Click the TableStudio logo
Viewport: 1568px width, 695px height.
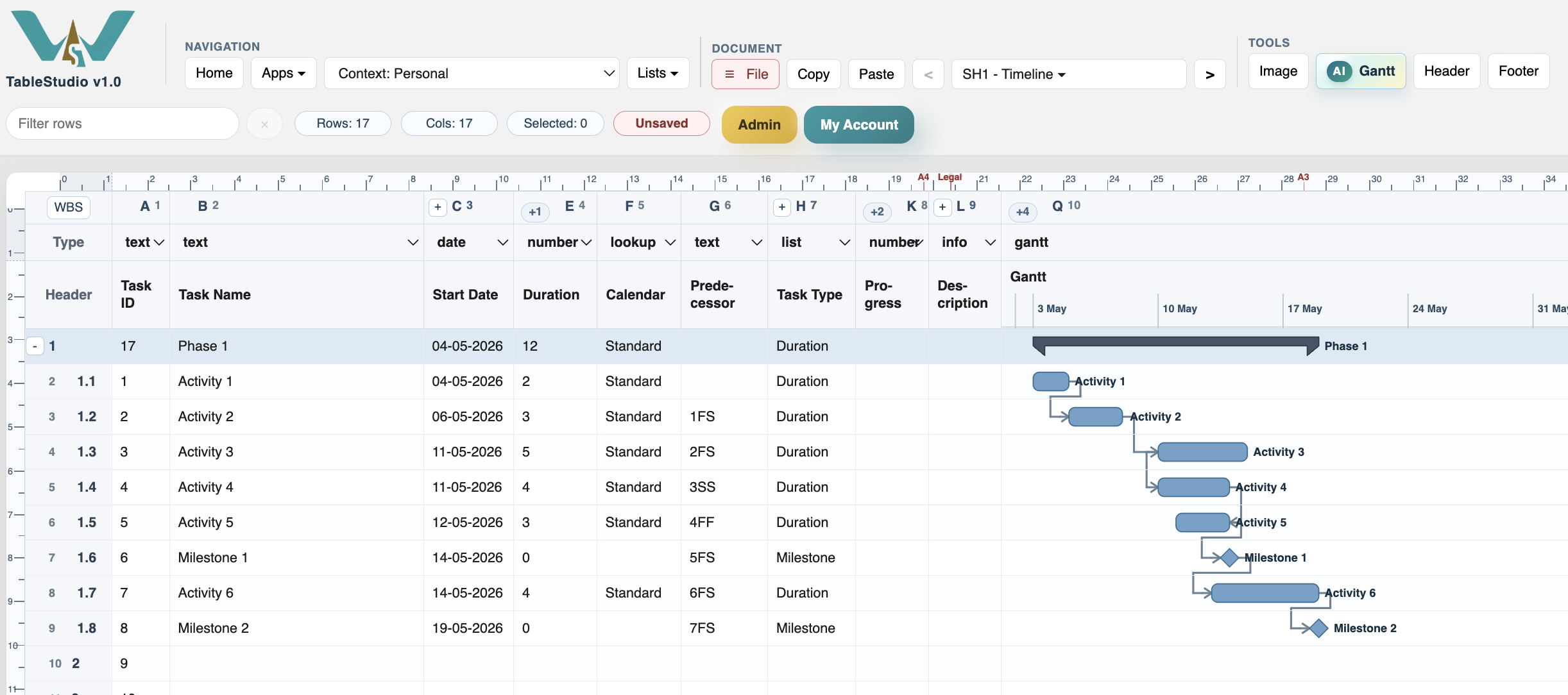click(72, 38)
